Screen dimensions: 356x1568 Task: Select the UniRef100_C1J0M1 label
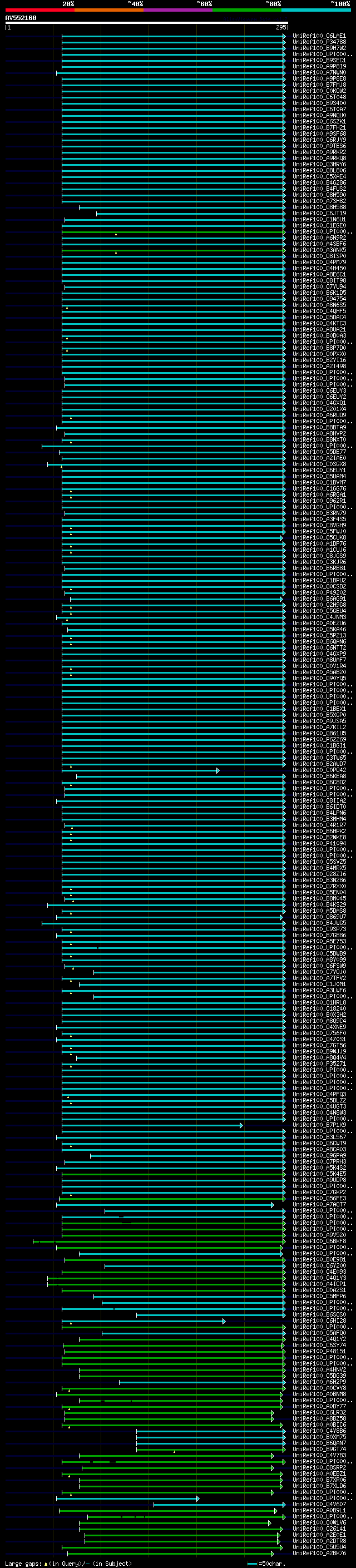tap(319, 985)
